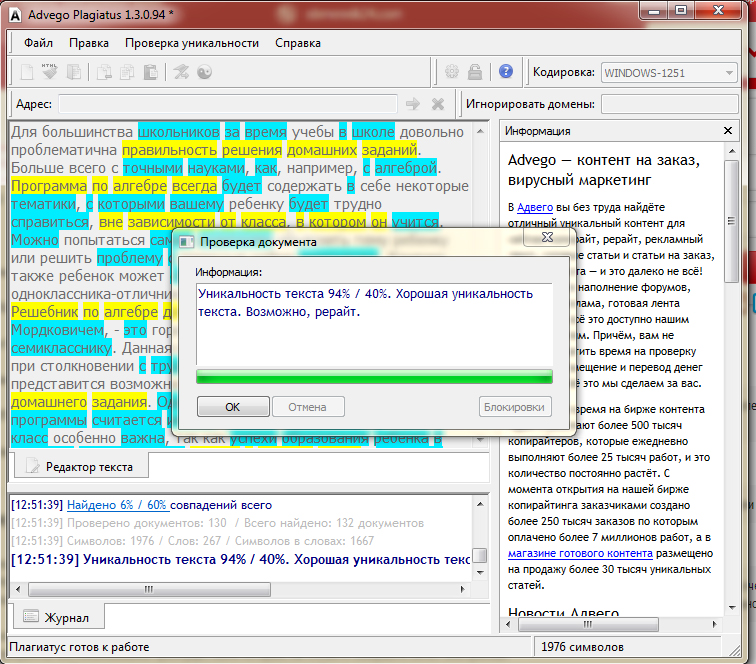Open the Проверка уникальности menu
This screenshot has height=664, width=756.
click(x=192, y=43)
